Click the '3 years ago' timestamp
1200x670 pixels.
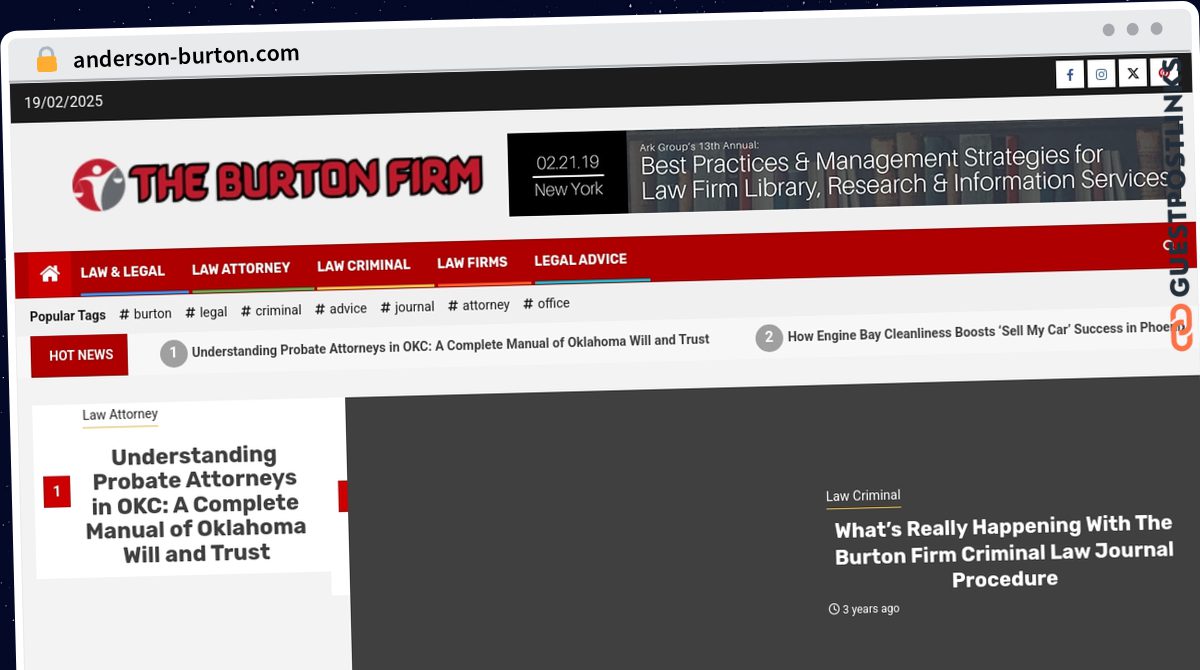point(871,609)
